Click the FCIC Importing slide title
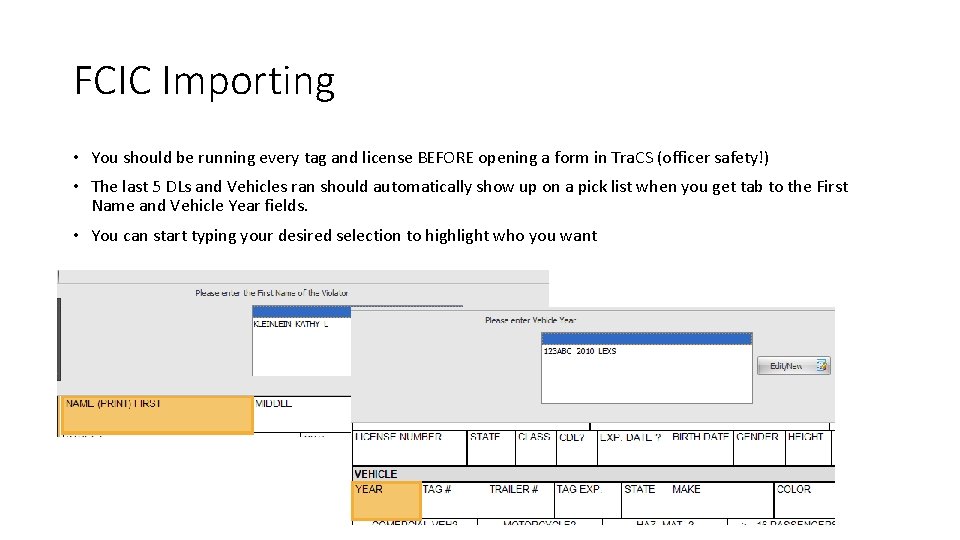Image resolution: width=960 pixels, height=540 pixels. (x=204, y=80)
